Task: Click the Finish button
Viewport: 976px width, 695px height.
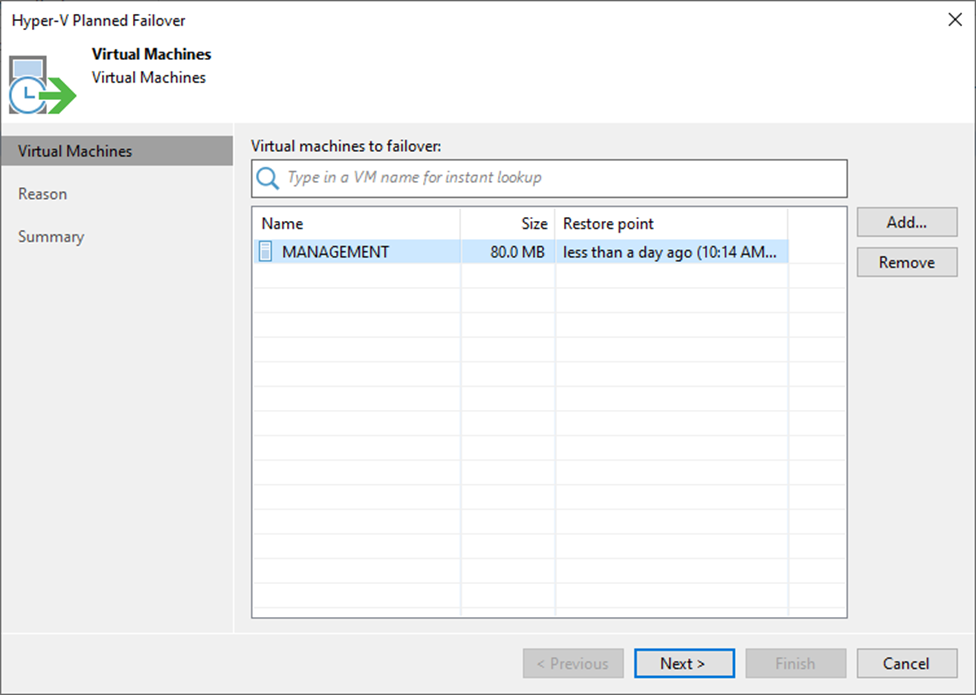Action: coord(796,664)
